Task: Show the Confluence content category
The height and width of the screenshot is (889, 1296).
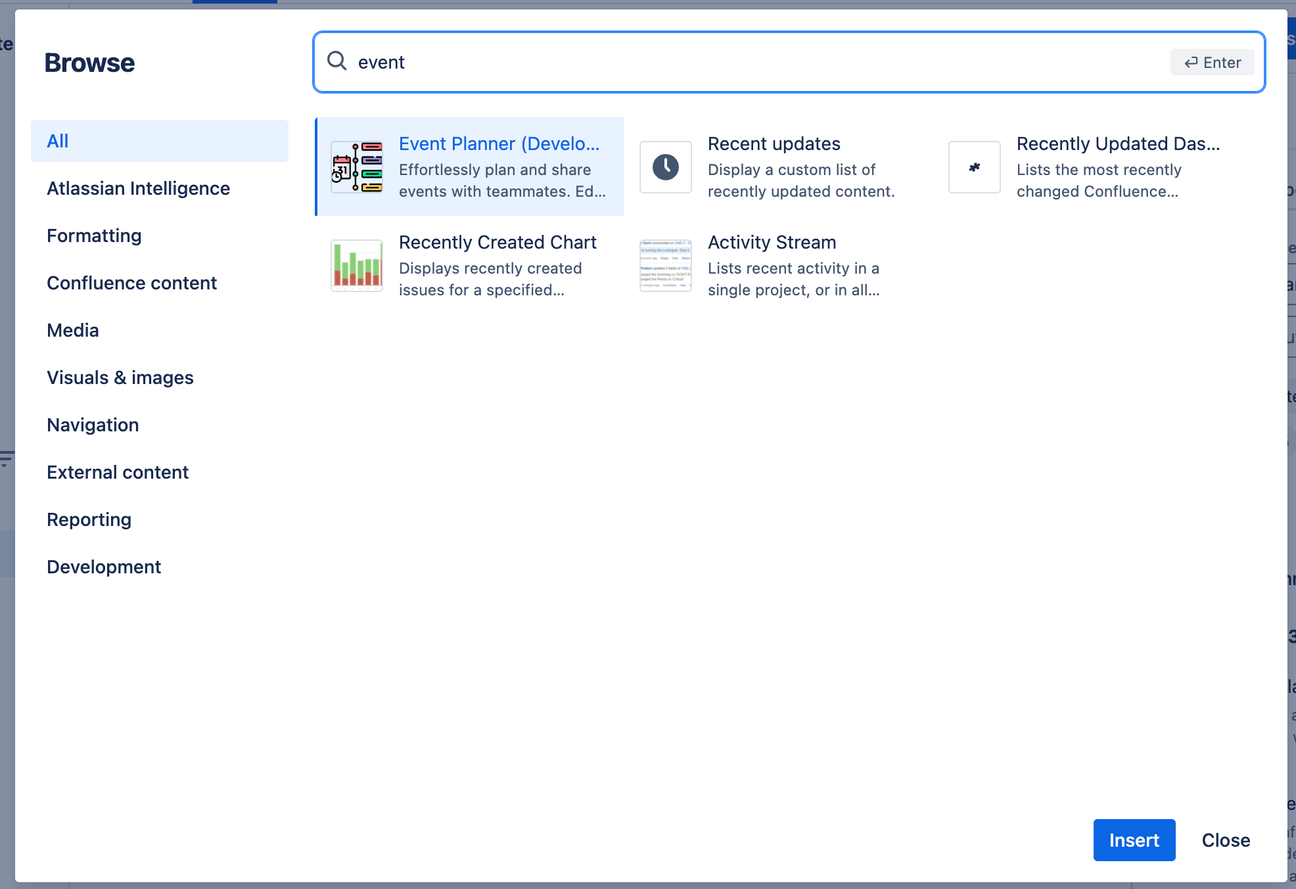Action: [x=132, y=283]
